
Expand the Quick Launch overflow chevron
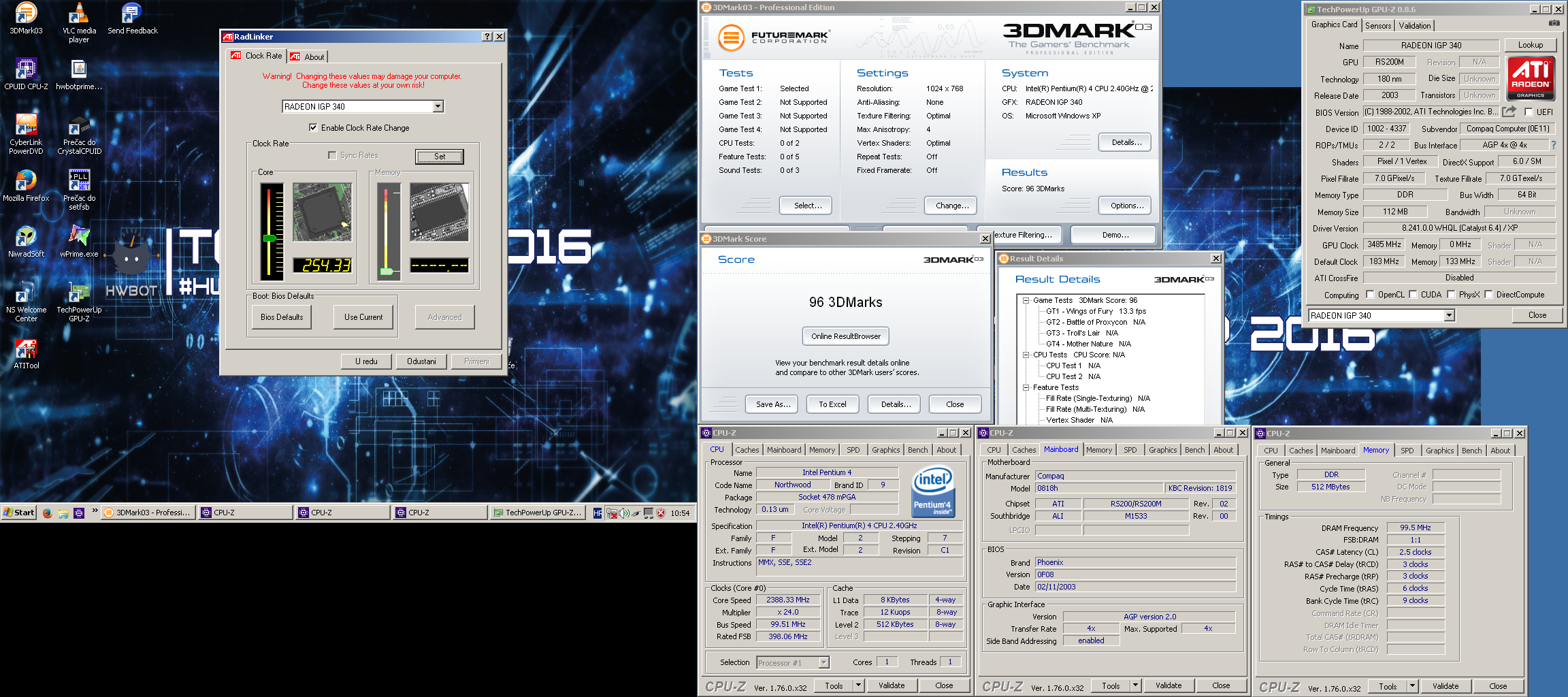tap(95, 510)
